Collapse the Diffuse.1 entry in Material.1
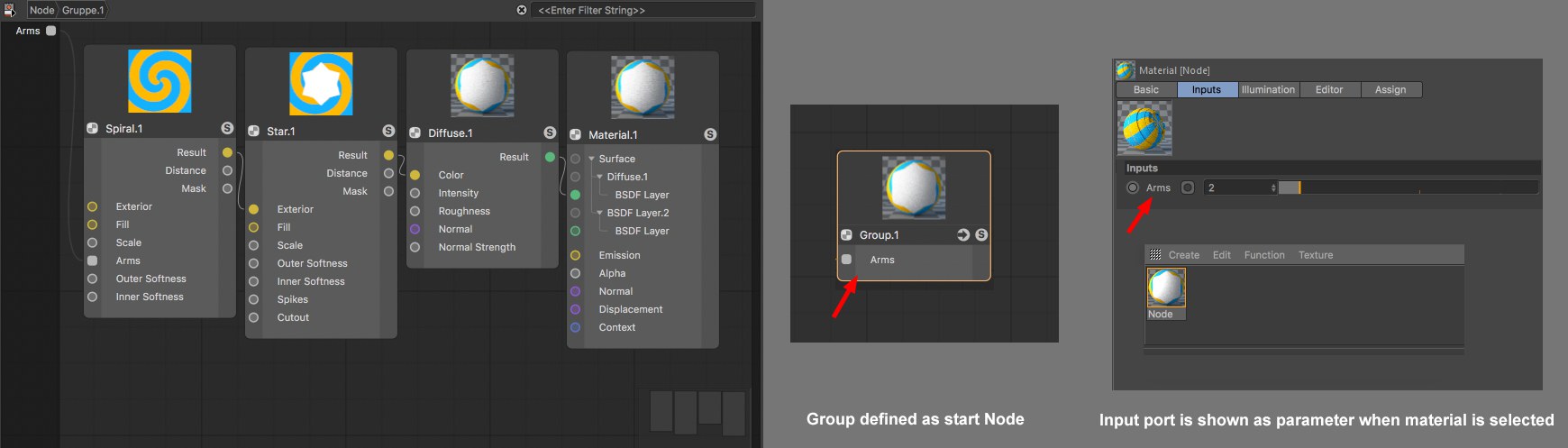 599,177
